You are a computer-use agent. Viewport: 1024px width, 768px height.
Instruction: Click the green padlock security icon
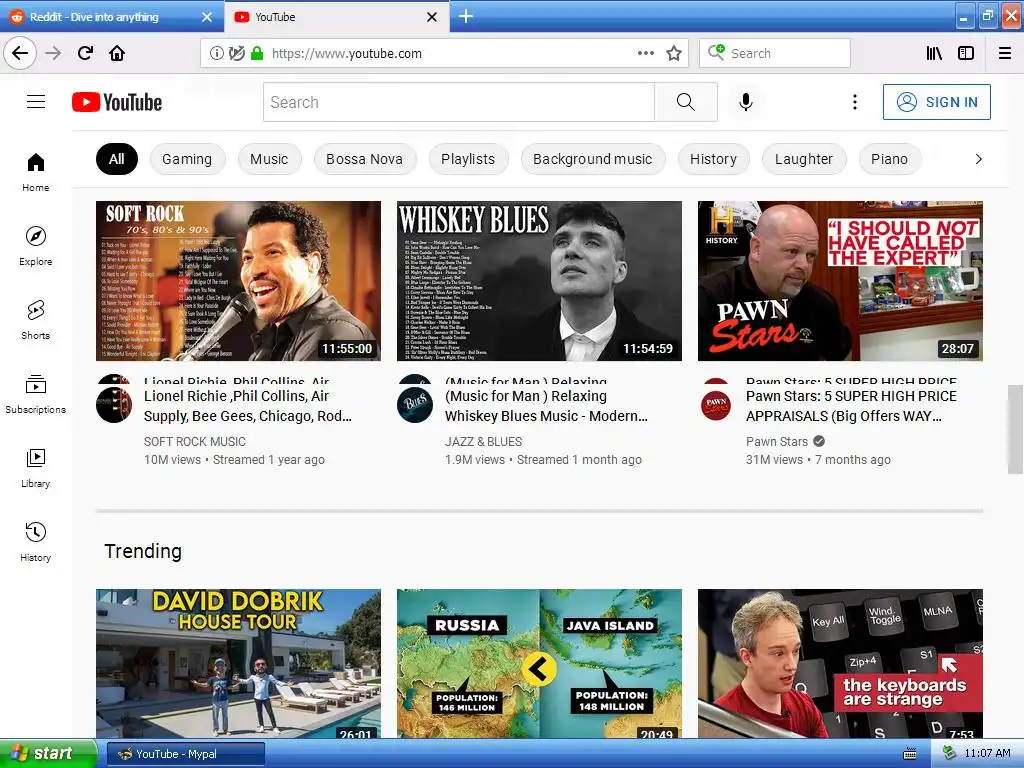point(257,53)
